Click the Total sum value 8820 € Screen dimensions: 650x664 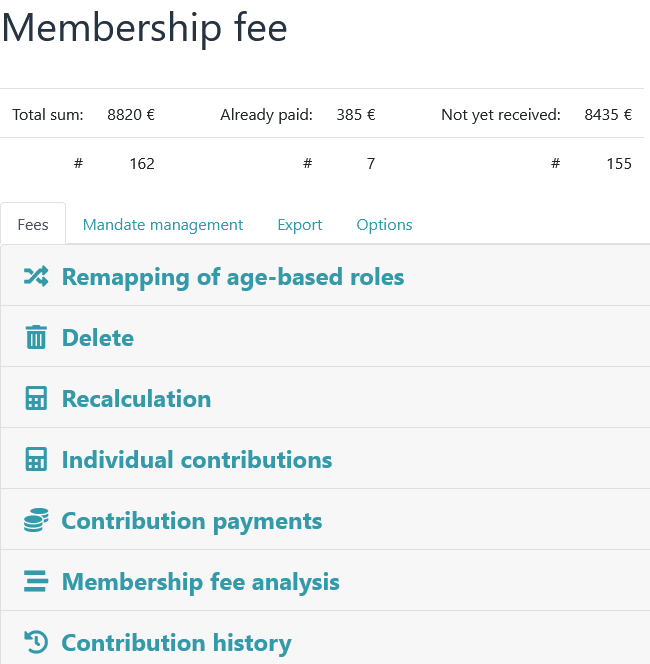[131, 115]
